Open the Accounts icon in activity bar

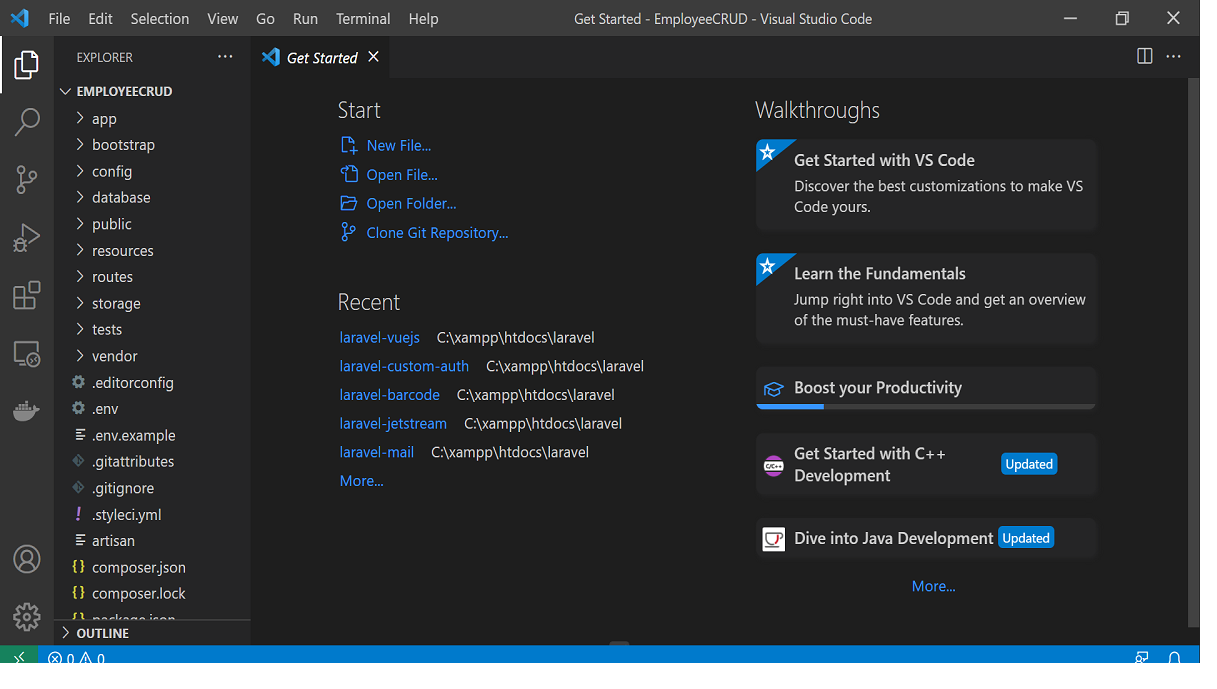point(27,559)
